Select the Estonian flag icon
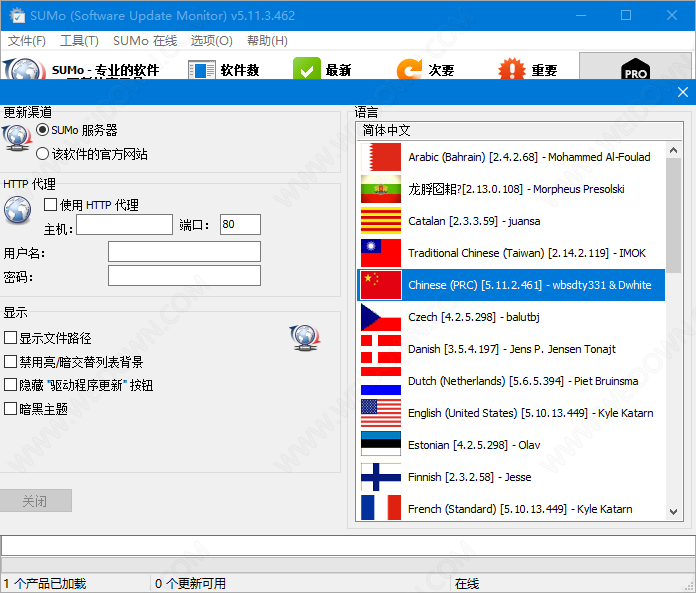The width and height of the screenshot is (696, 593). point(381,445)
